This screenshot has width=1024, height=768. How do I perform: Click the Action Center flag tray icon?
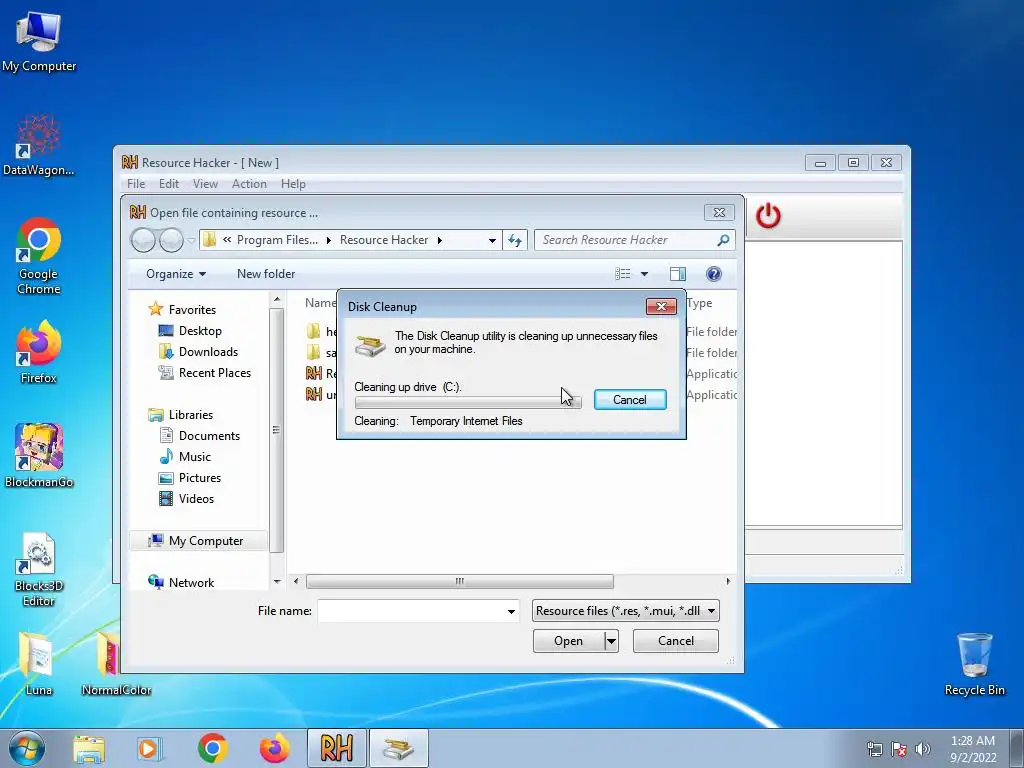(899, 749)
